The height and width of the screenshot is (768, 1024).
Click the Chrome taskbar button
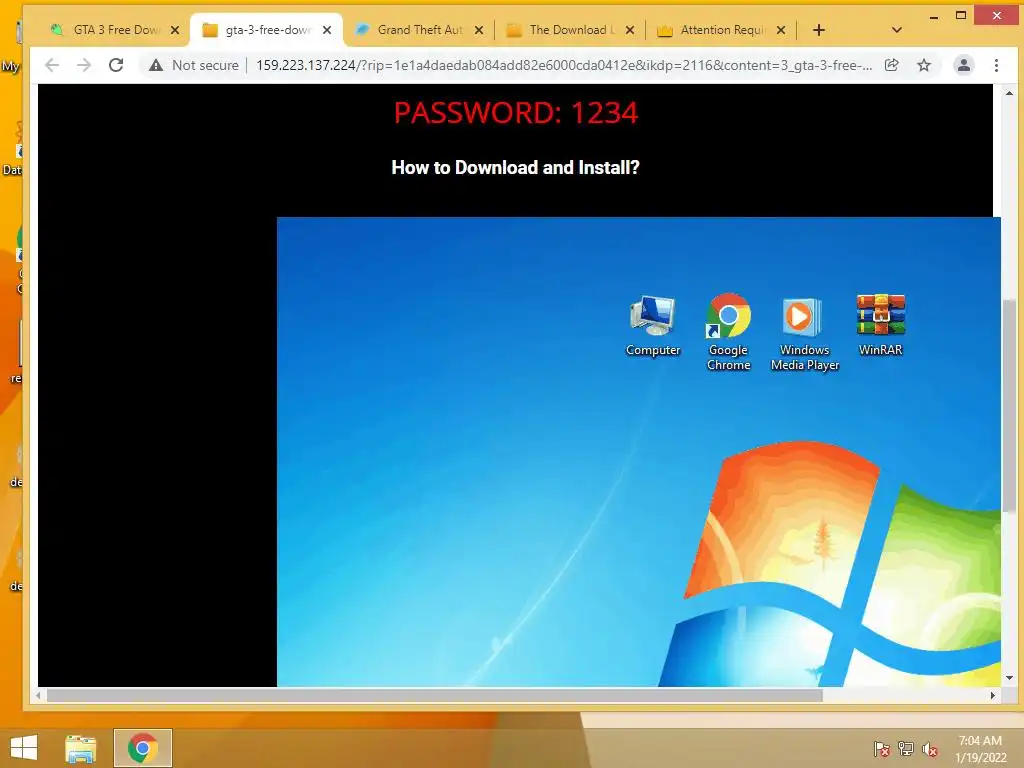(143, 748)
